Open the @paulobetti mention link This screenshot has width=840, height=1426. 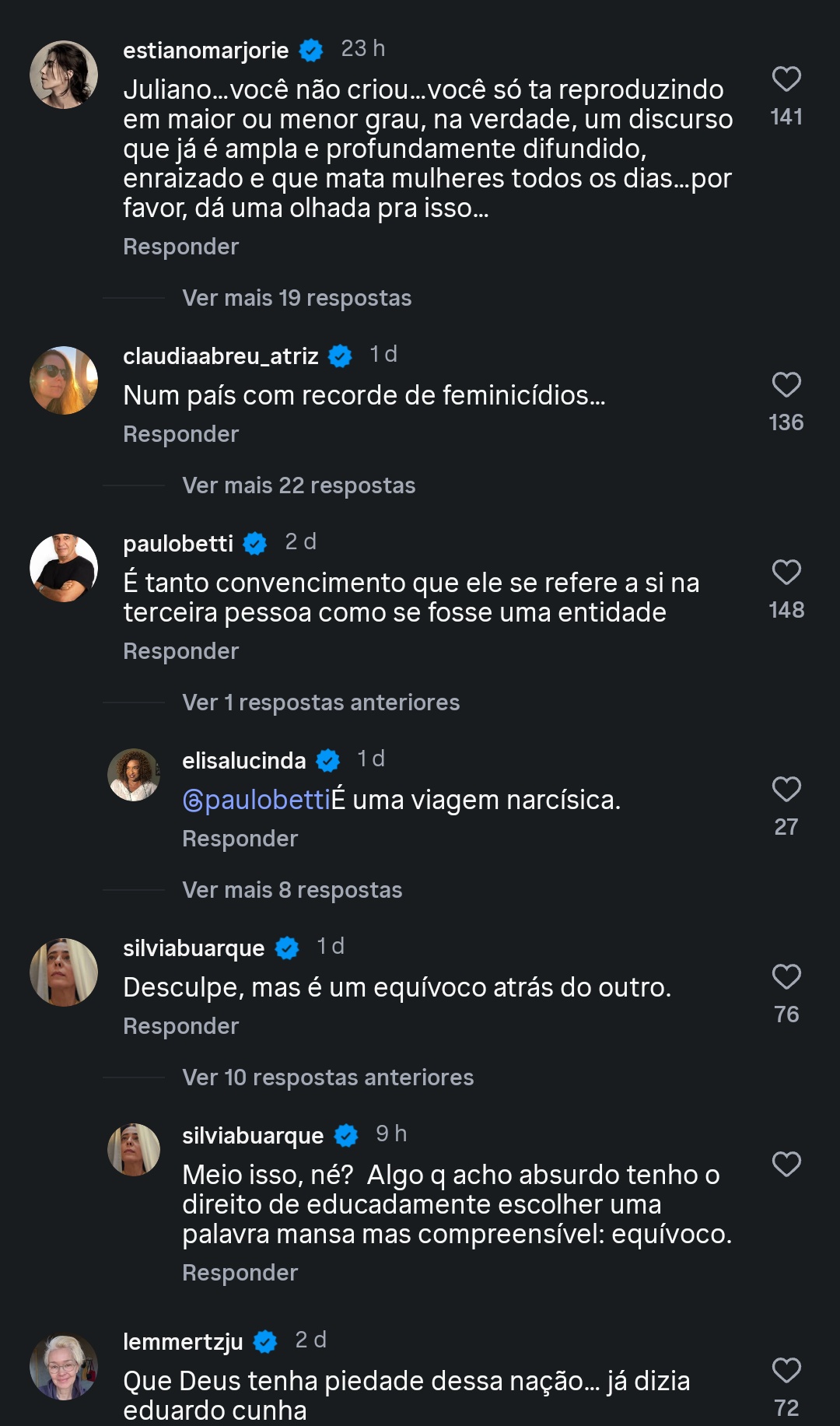pyautogui.click(x=257, y=800)
